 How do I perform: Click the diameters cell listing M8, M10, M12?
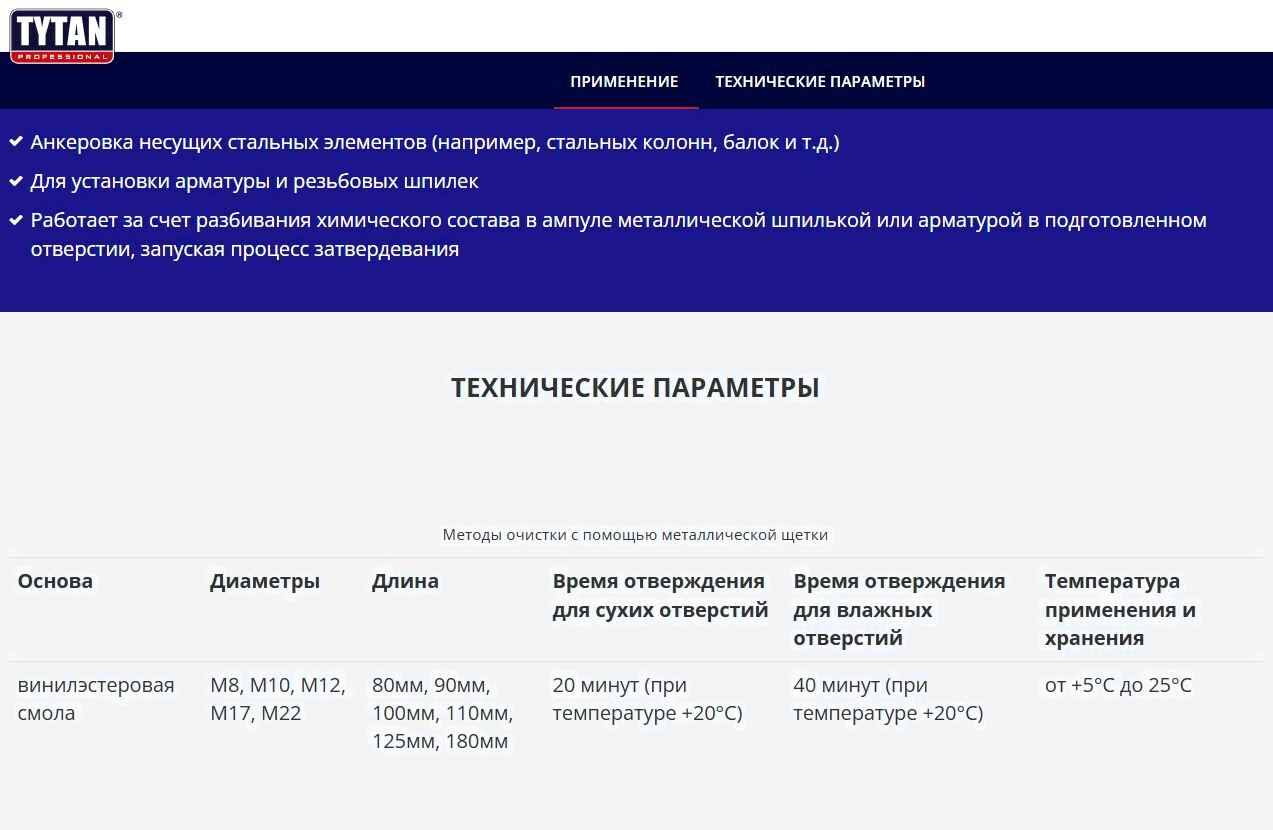pos(278,699)
